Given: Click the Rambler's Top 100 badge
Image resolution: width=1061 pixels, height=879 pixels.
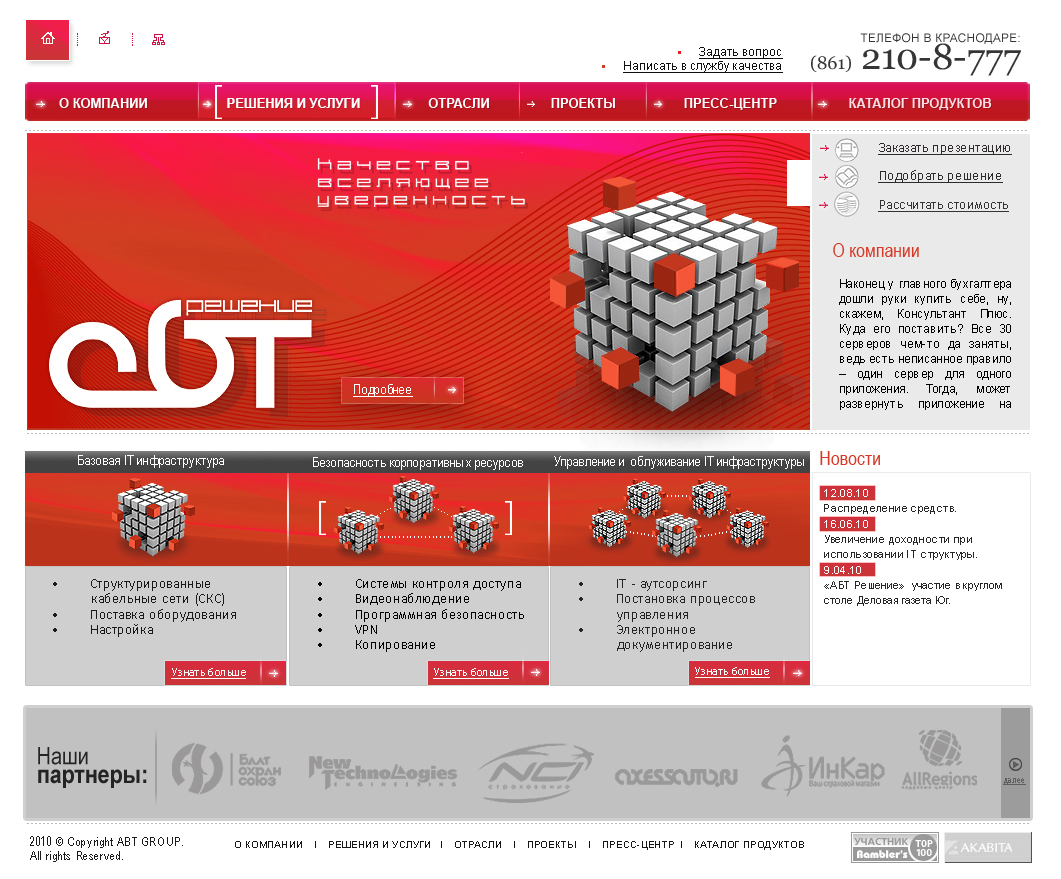Looking at the screenshot, I should point(893,847).
